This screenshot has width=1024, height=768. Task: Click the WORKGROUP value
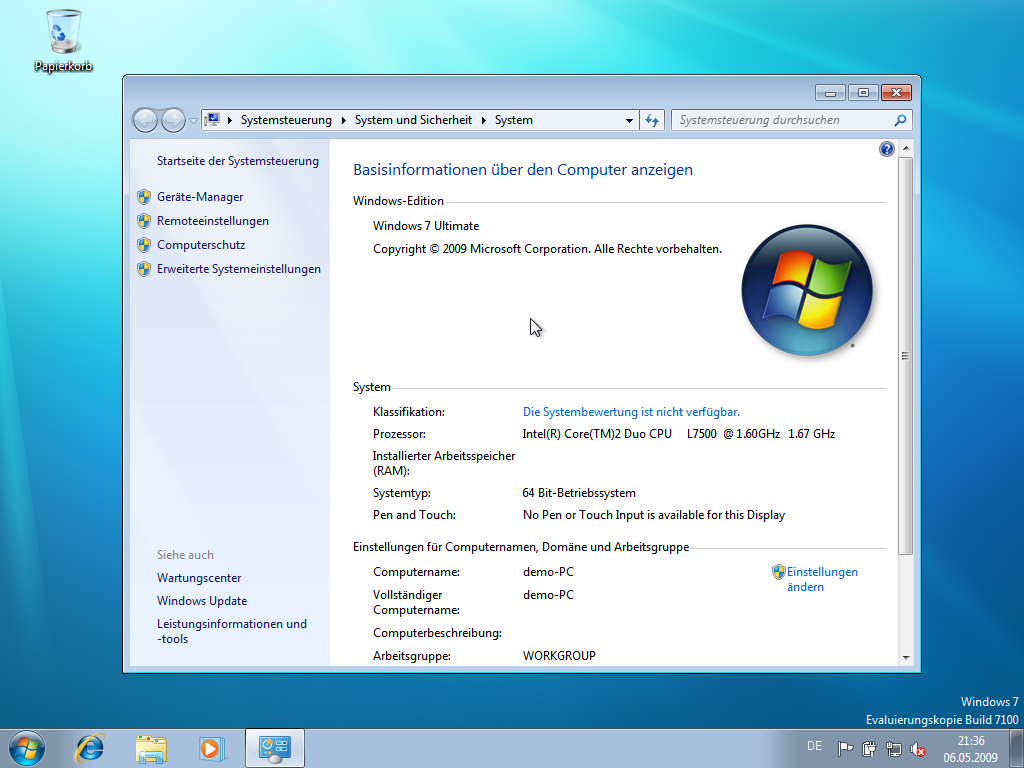pyautogui.click(x=559, y=656)
